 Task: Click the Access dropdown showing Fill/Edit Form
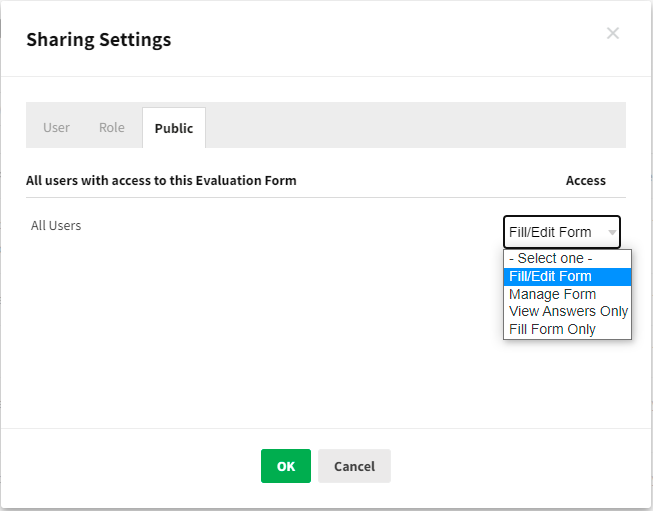(552, 232)
